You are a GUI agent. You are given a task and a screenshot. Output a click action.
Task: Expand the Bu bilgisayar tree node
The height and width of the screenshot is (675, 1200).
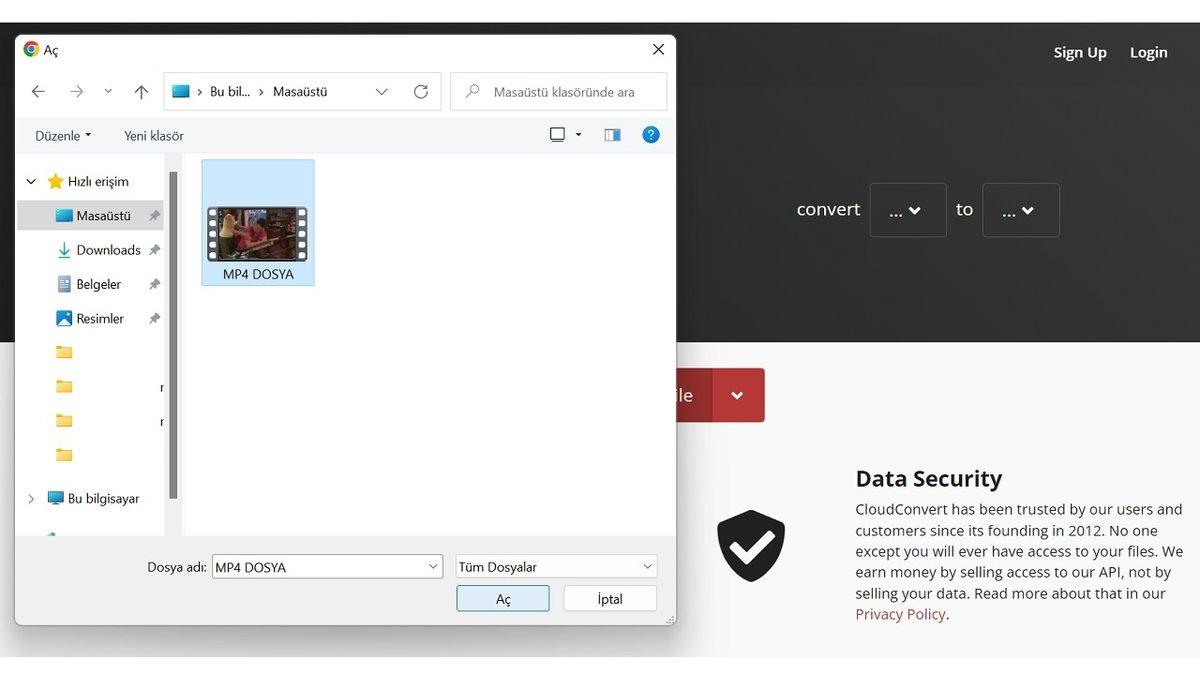pos(31,499)
